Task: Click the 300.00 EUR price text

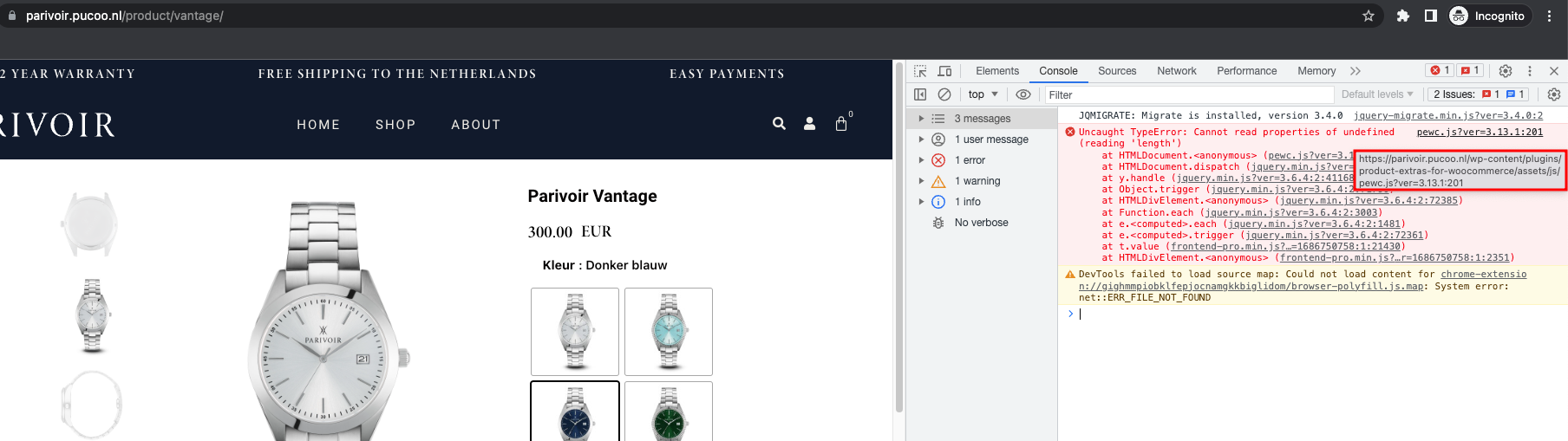Action: tap(570, 231)
